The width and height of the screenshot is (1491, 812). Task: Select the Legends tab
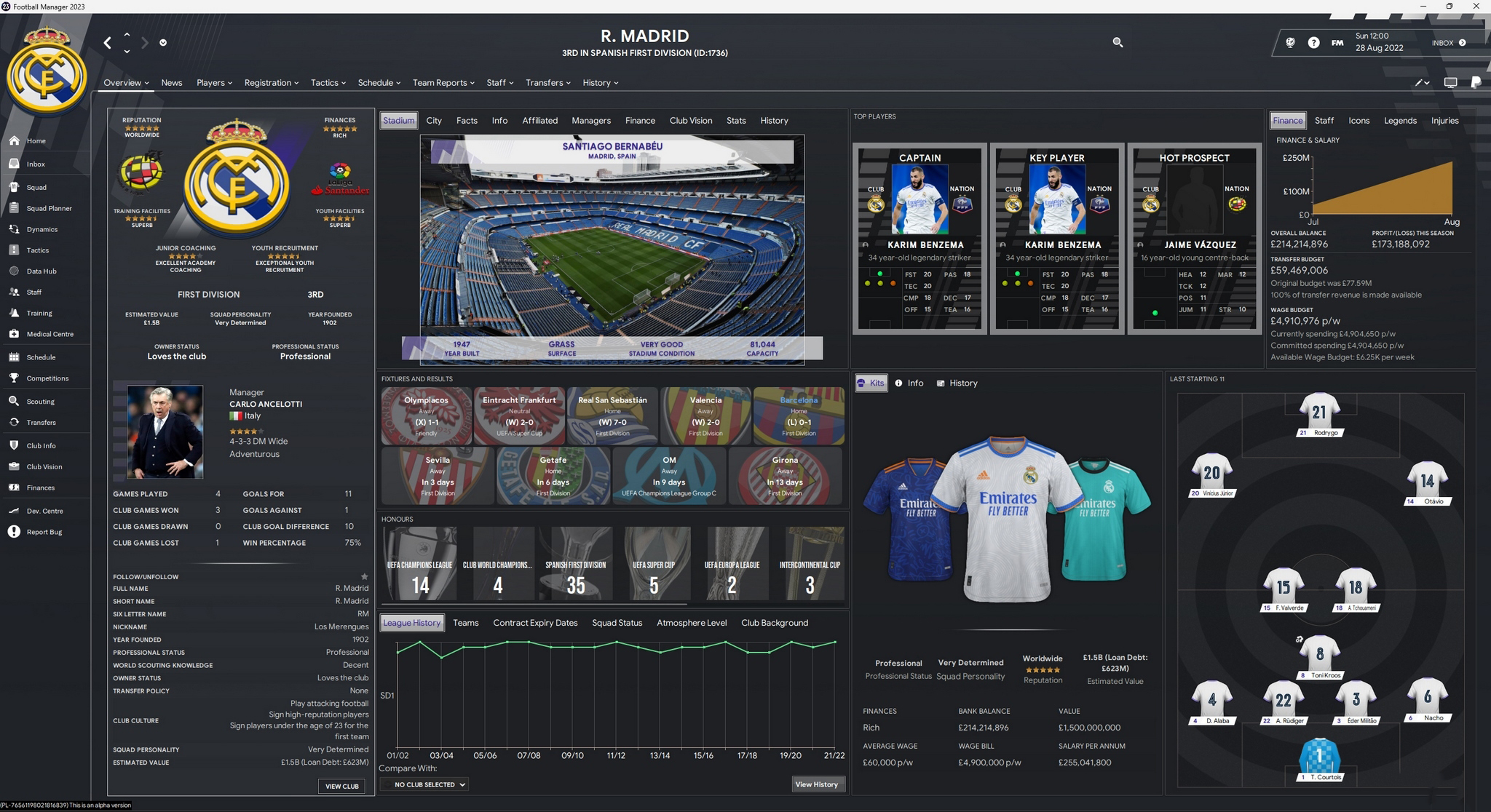click(x=1400, y=121)
